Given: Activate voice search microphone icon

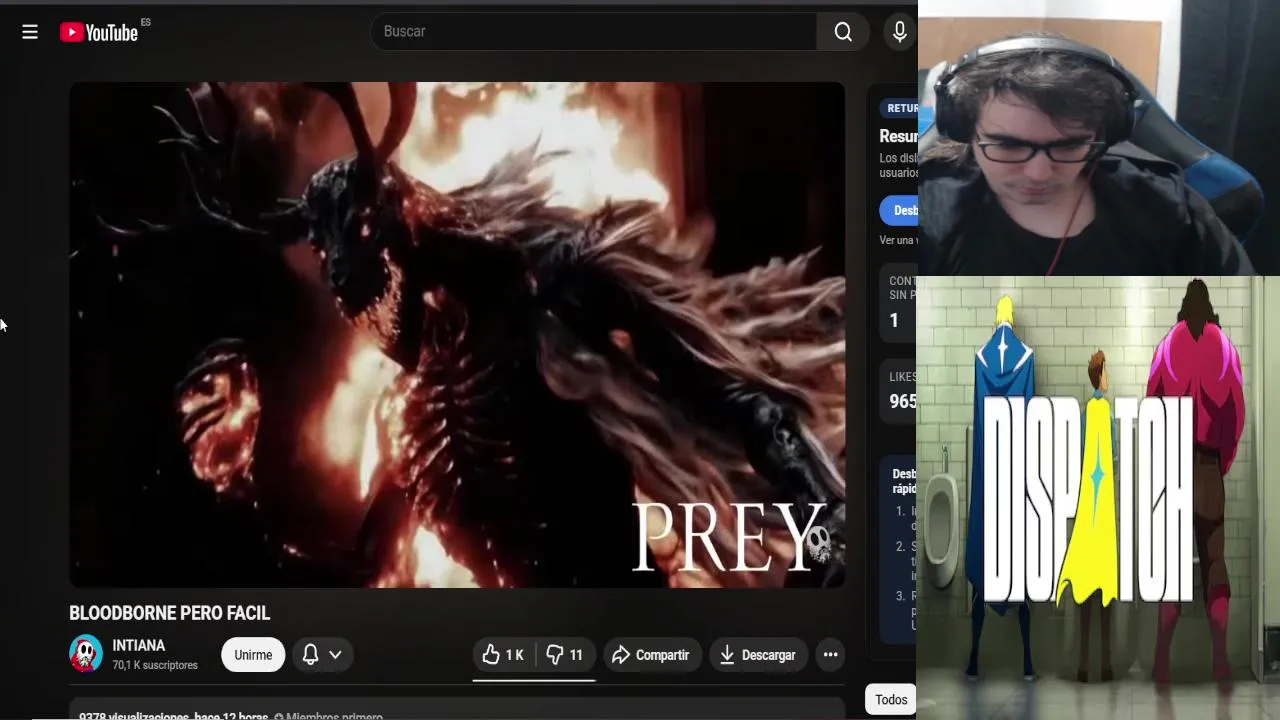Looking at the screenshot, I should pos(899,32).
